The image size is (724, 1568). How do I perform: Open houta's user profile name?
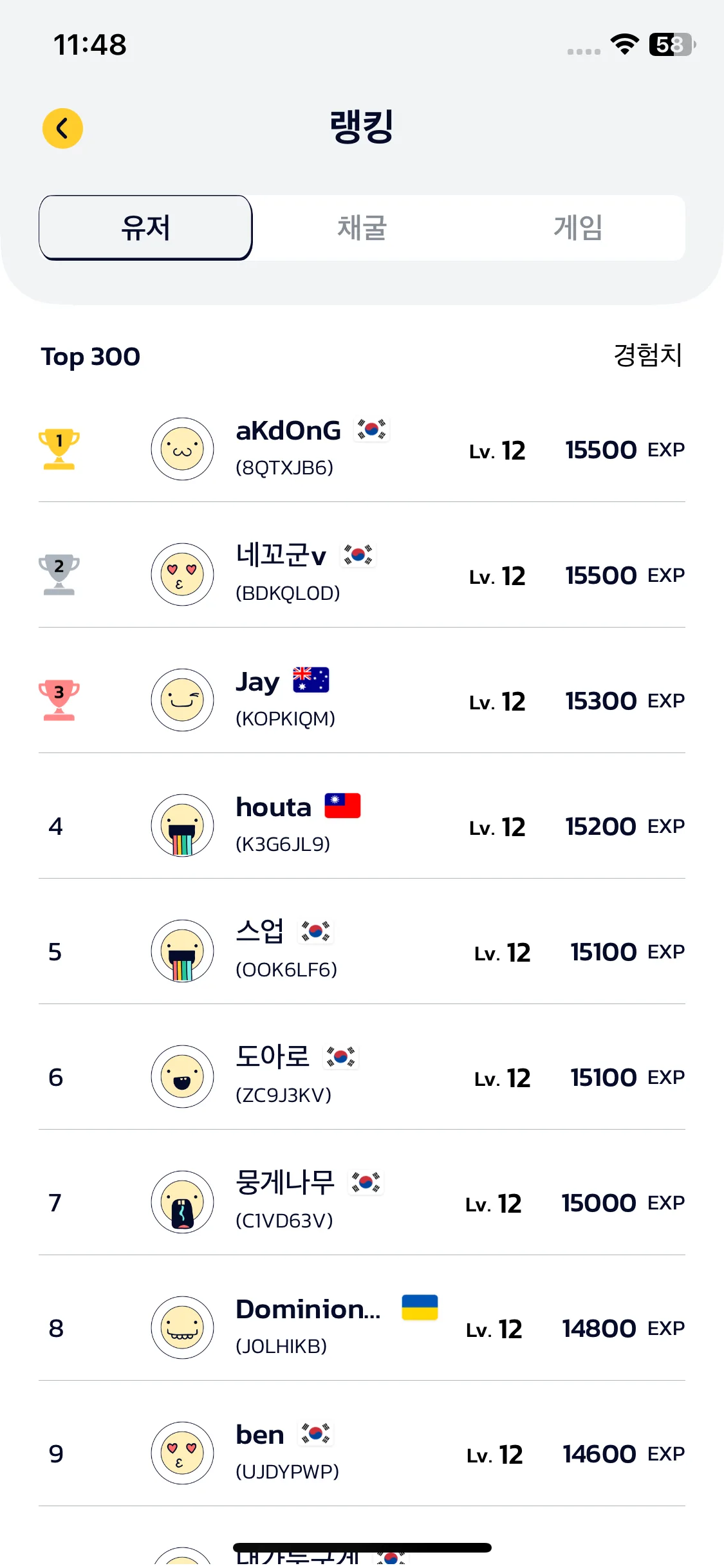[274, 807]
